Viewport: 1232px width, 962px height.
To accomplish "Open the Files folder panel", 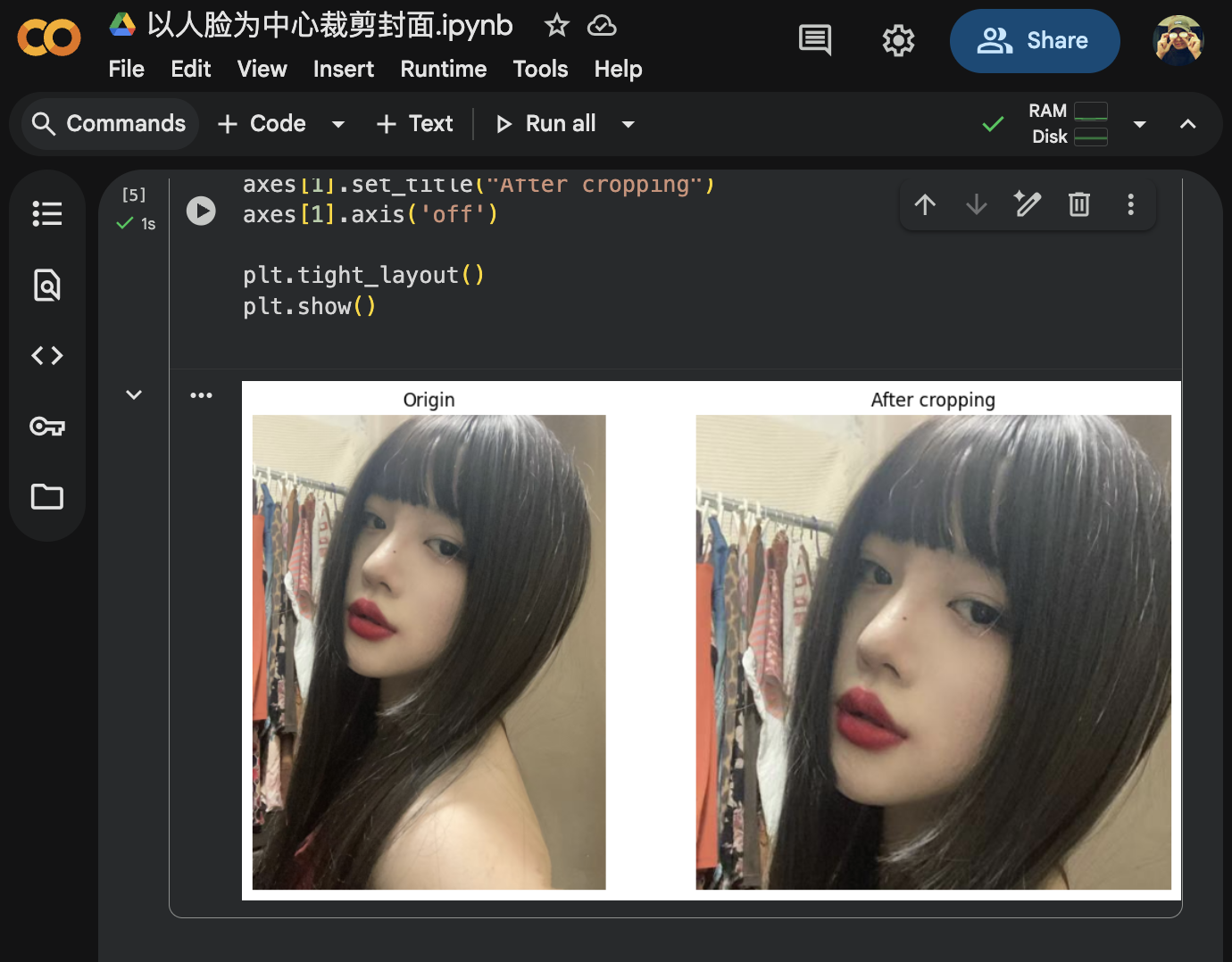I will [x=47, y=496].
